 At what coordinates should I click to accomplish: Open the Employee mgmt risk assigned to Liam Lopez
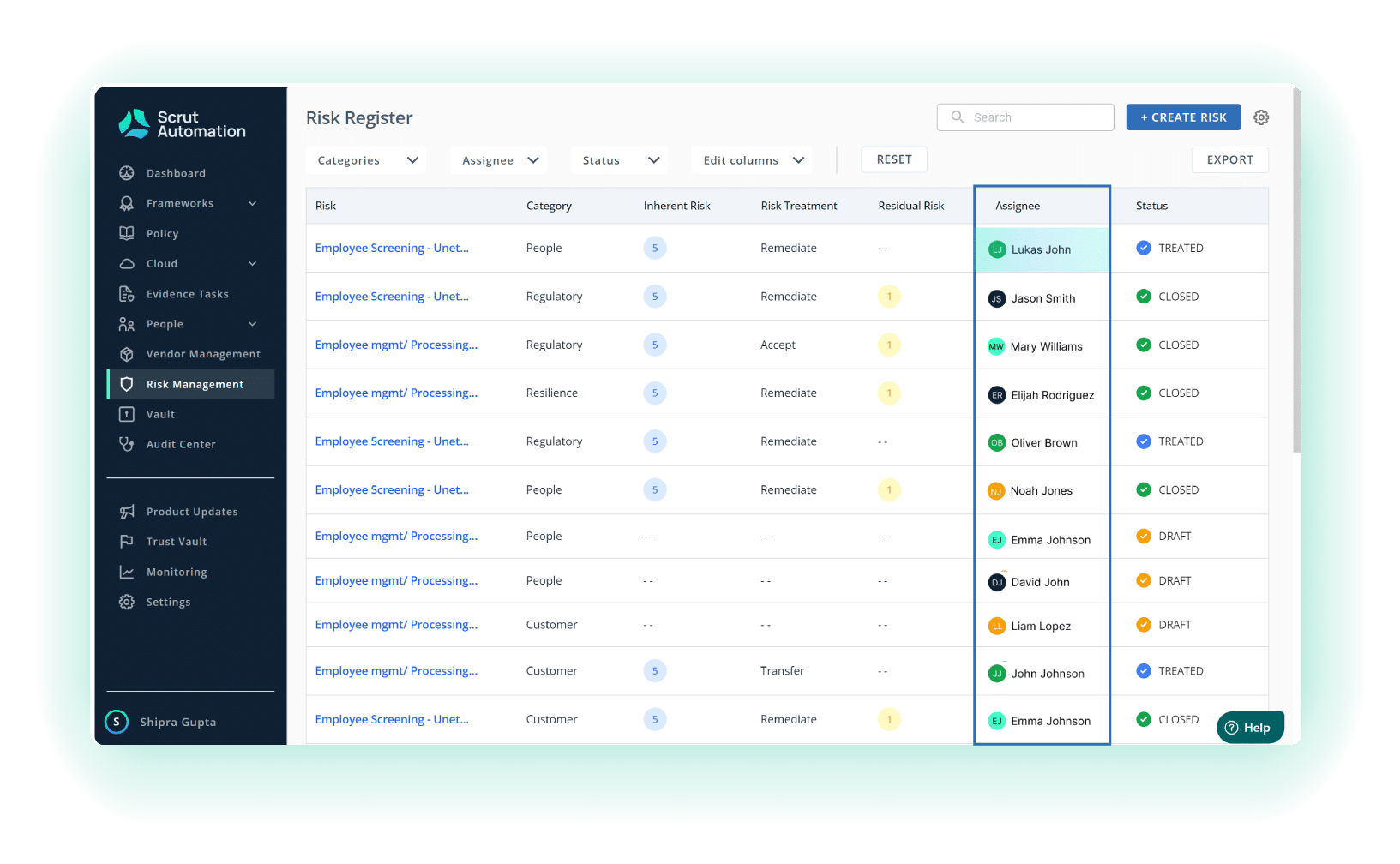coord(396,625)
